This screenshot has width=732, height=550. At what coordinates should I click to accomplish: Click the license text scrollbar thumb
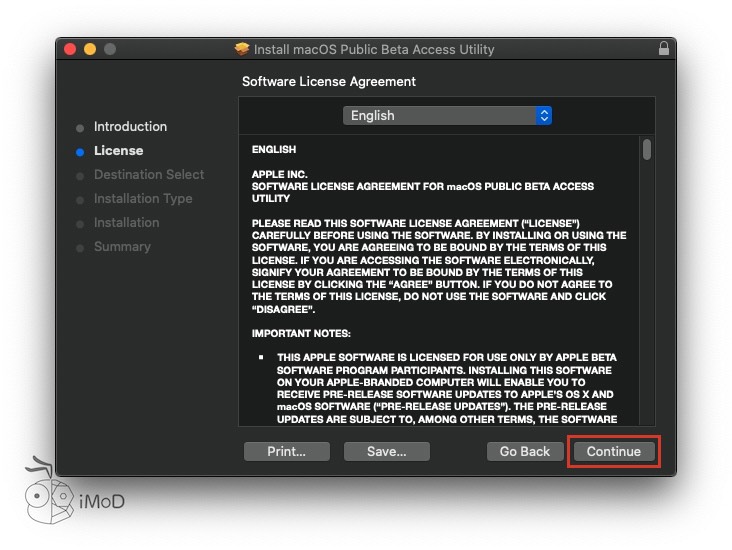click(647, 150)
